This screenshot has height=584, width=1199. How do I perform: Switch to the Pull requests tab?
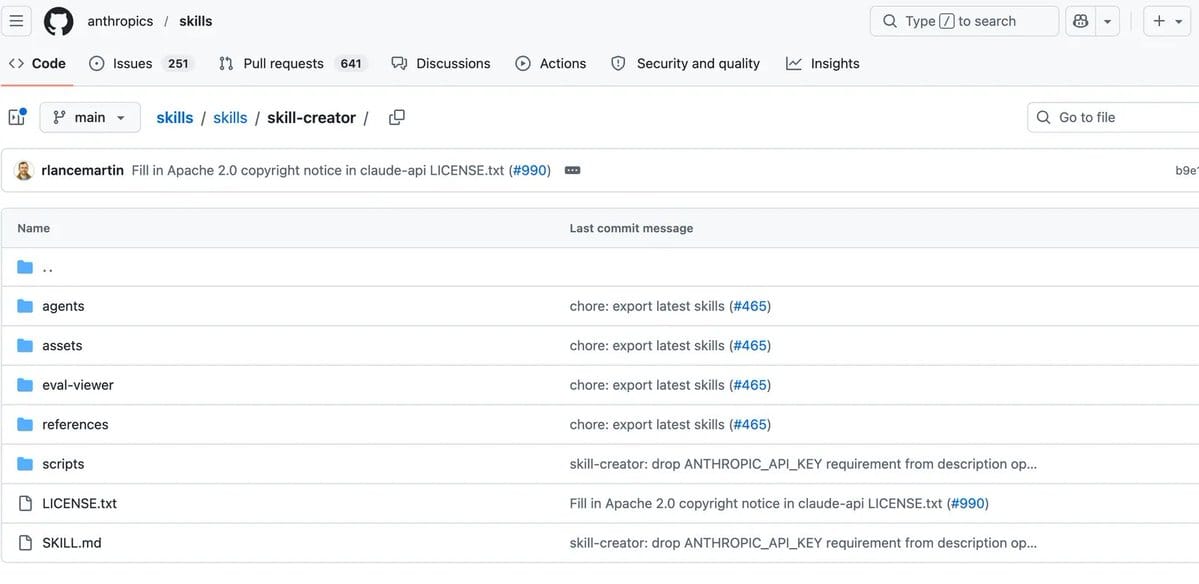293,63
